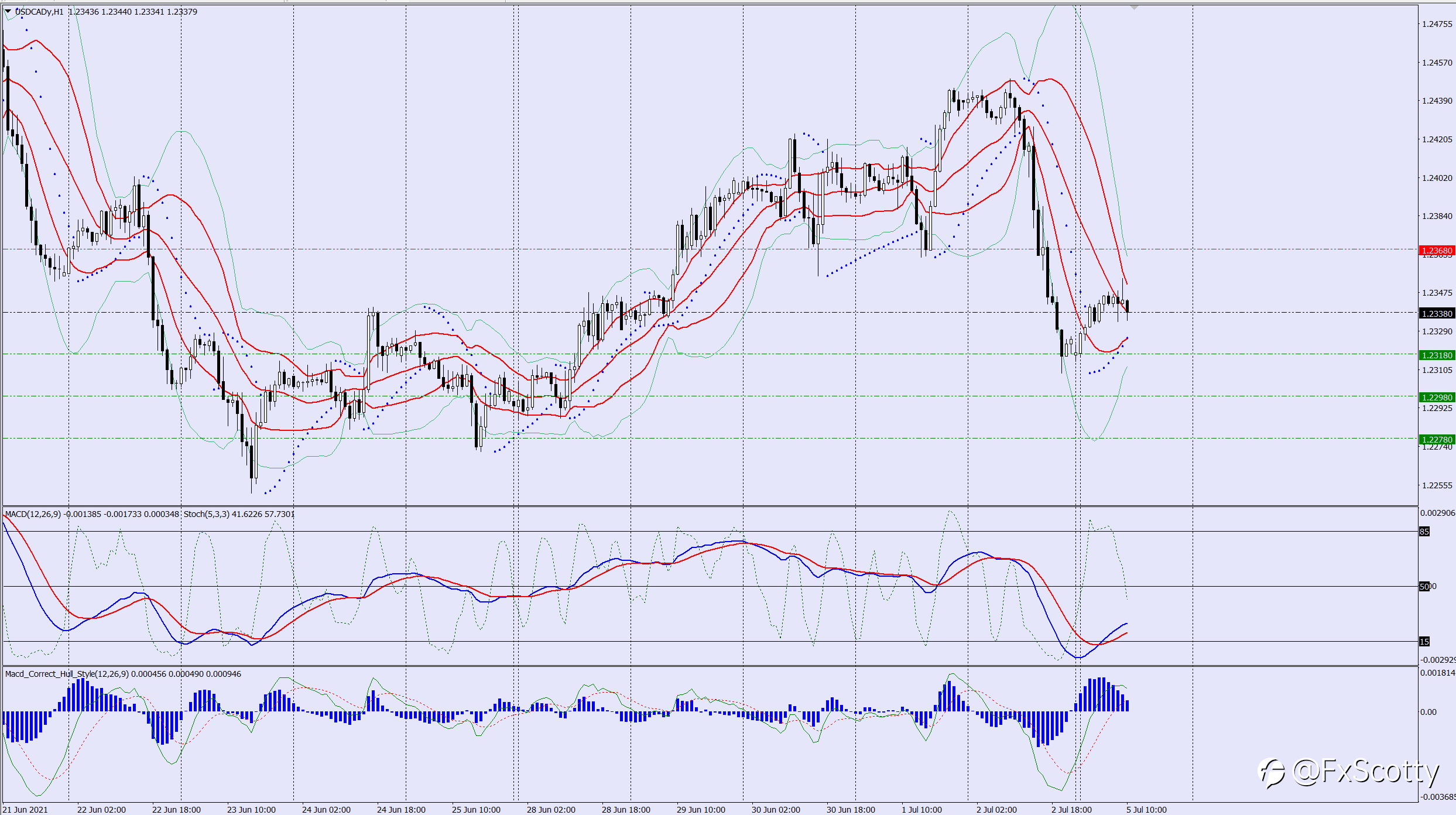The width and height of the screenshot is (1456, 815).
Task: Select the red 1.23680 price level label
Action: tap(1437, 251)
